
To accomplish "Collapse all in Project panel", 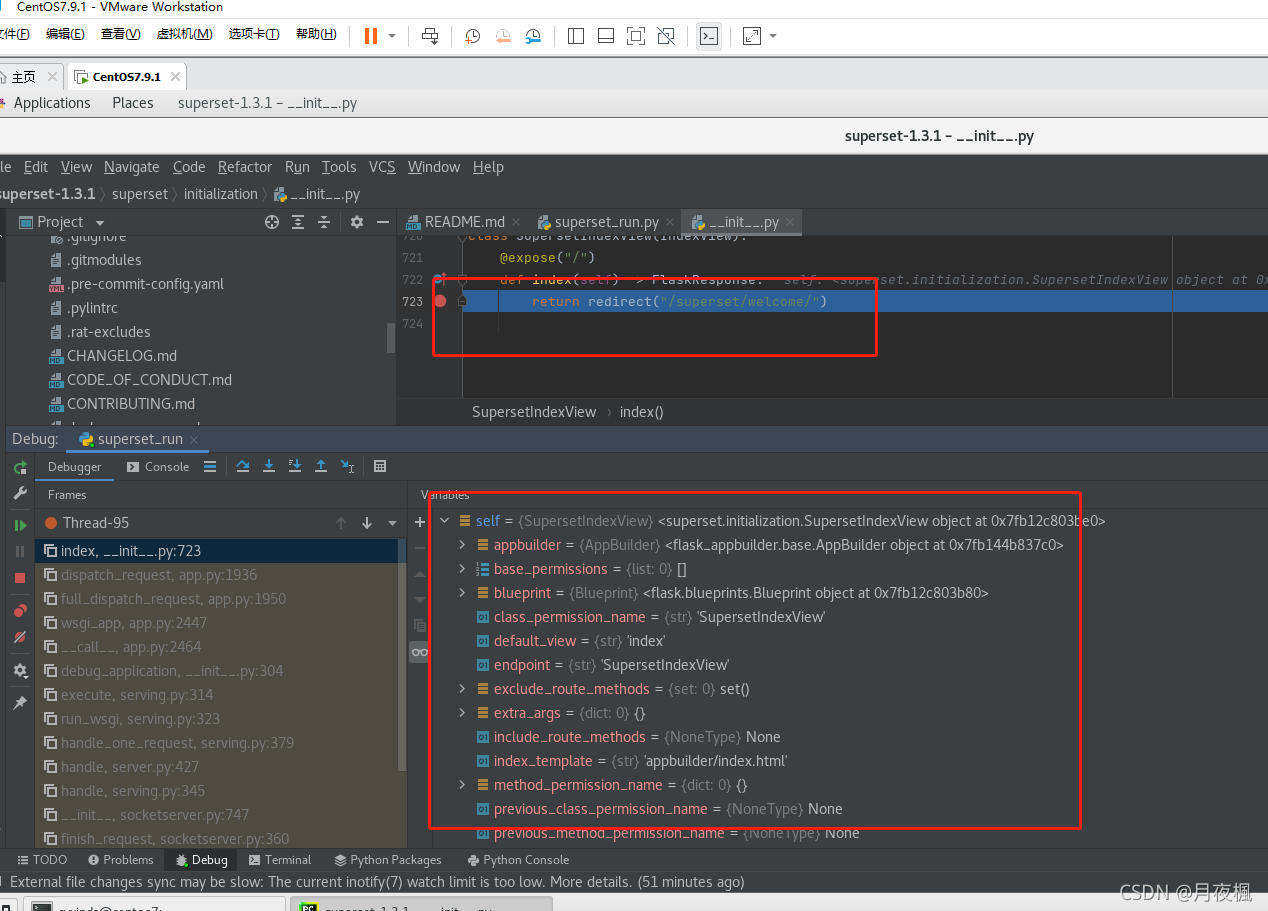I will [x=324, y=222].
